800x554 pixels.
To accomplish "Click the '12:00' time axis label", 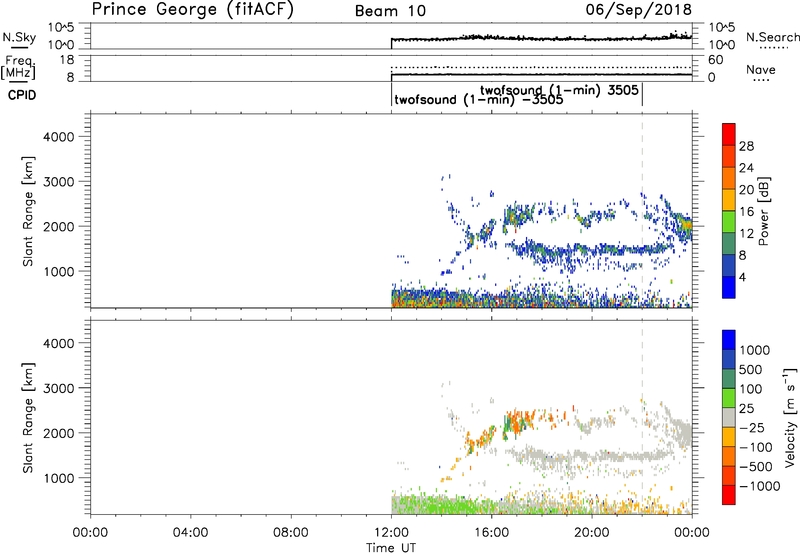I will [391, 533].
